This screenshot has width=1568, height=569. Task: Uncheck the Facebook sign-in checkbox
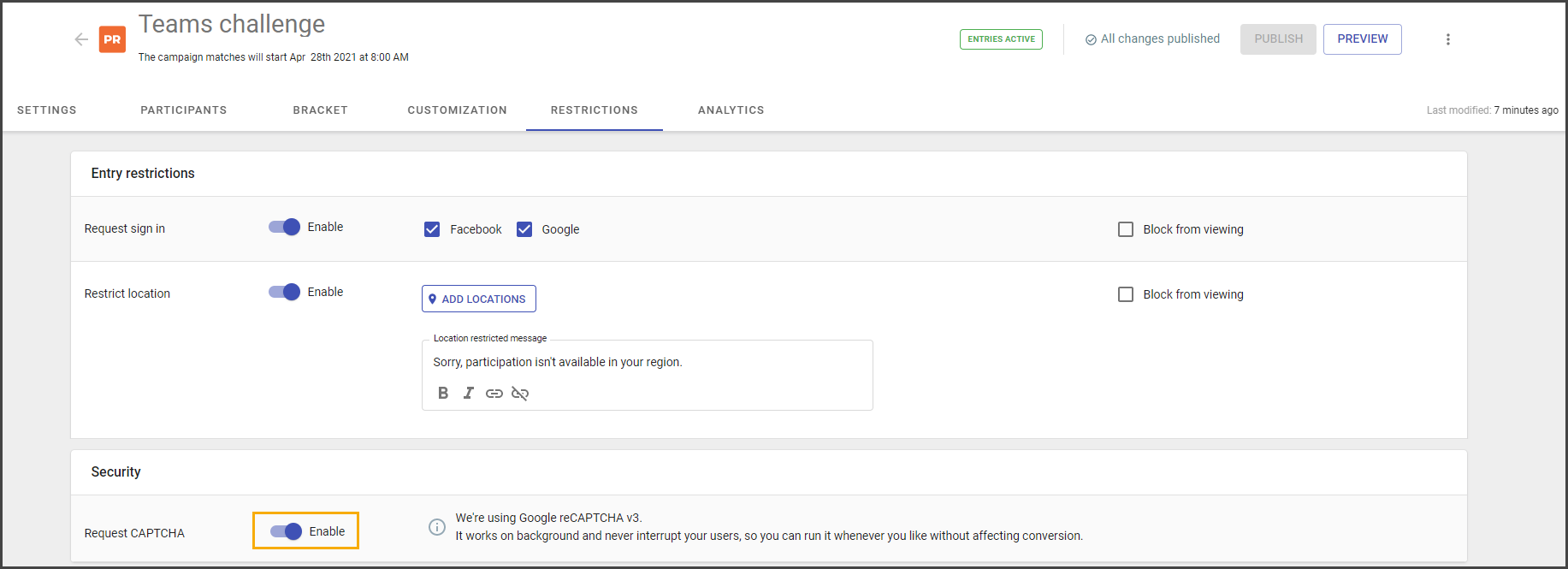pos(432,229)
